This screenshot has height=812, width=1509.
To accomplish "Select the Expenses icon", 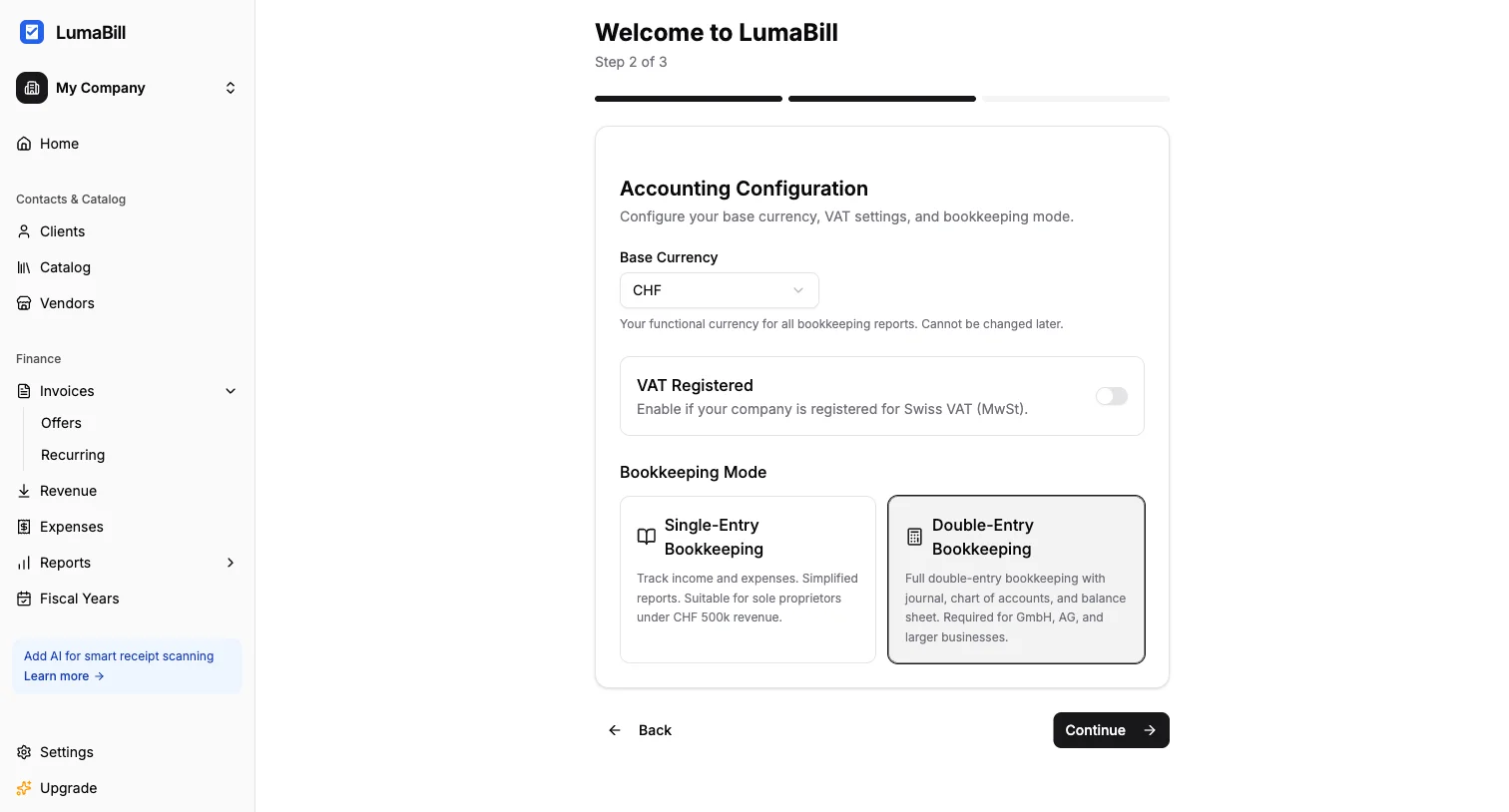I will click(24, 527).
